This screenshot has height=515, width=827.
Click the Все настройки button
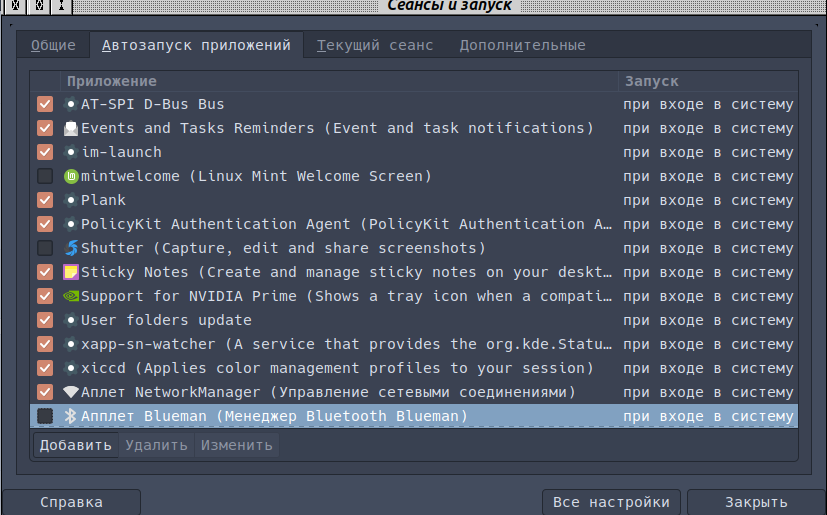(x=611, y=502)
